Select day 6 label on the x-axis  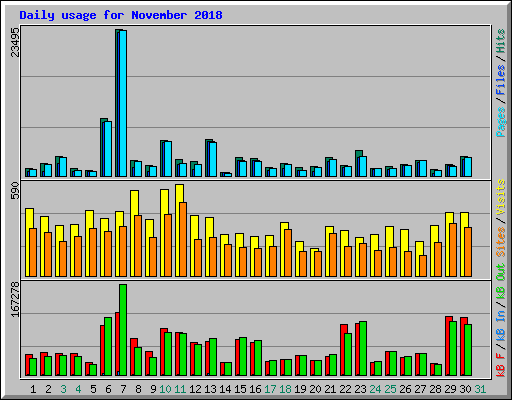[x=108, y=389]
